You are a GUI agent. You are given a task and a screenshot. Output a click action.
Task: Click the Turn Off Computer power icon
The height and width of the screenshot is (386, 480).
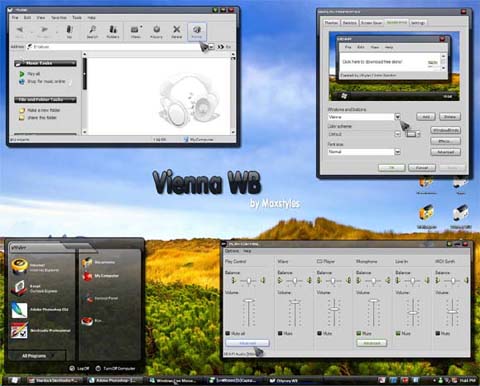coord(98,368)
